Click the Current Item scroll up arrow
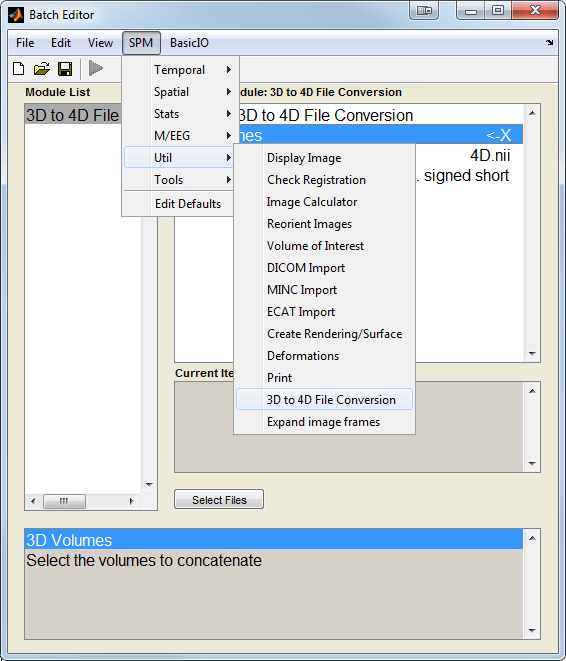The image size is (566, 661). [x=532, y=391]
